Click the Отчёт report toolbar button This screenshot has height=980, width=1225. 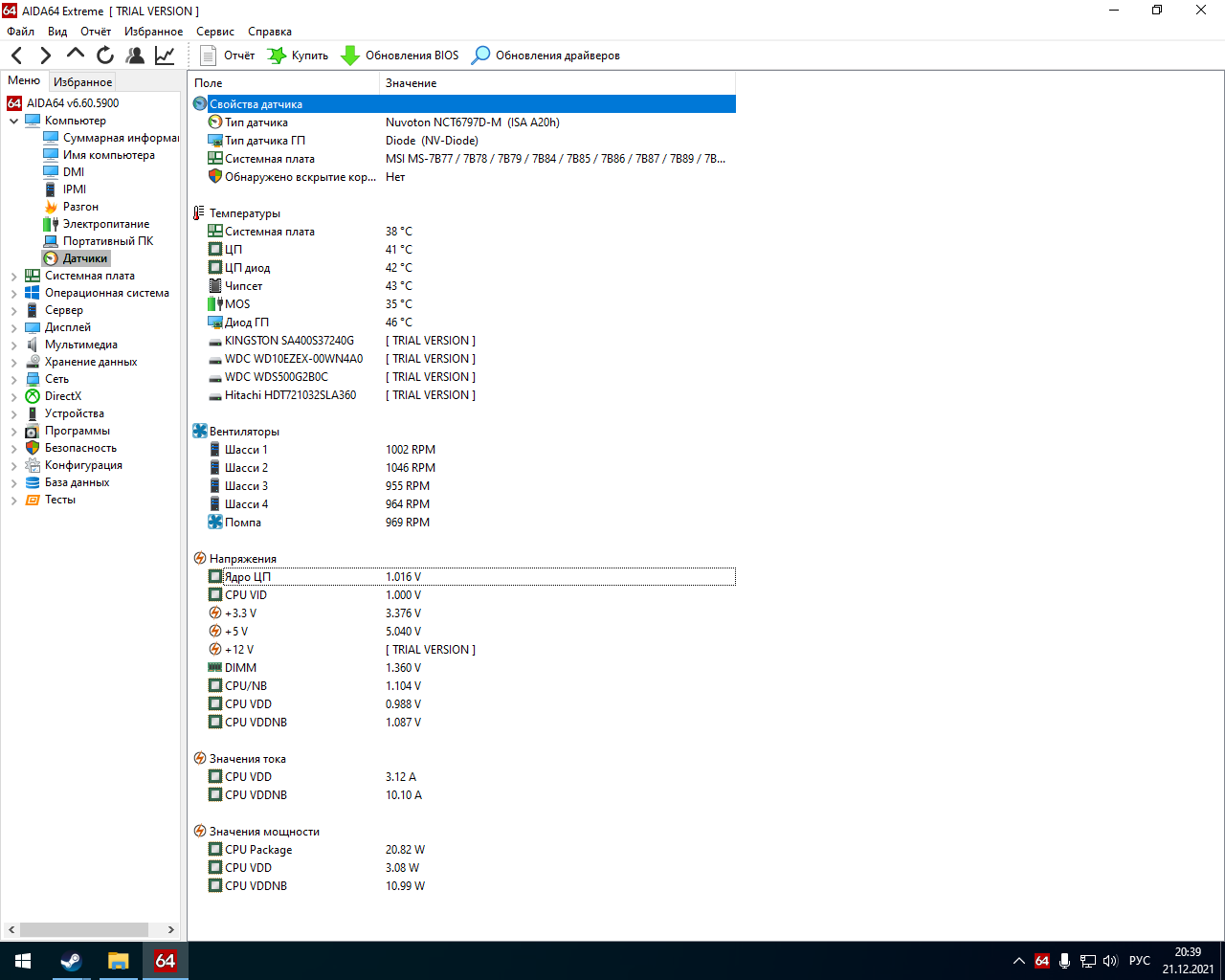tap(228, 56)
